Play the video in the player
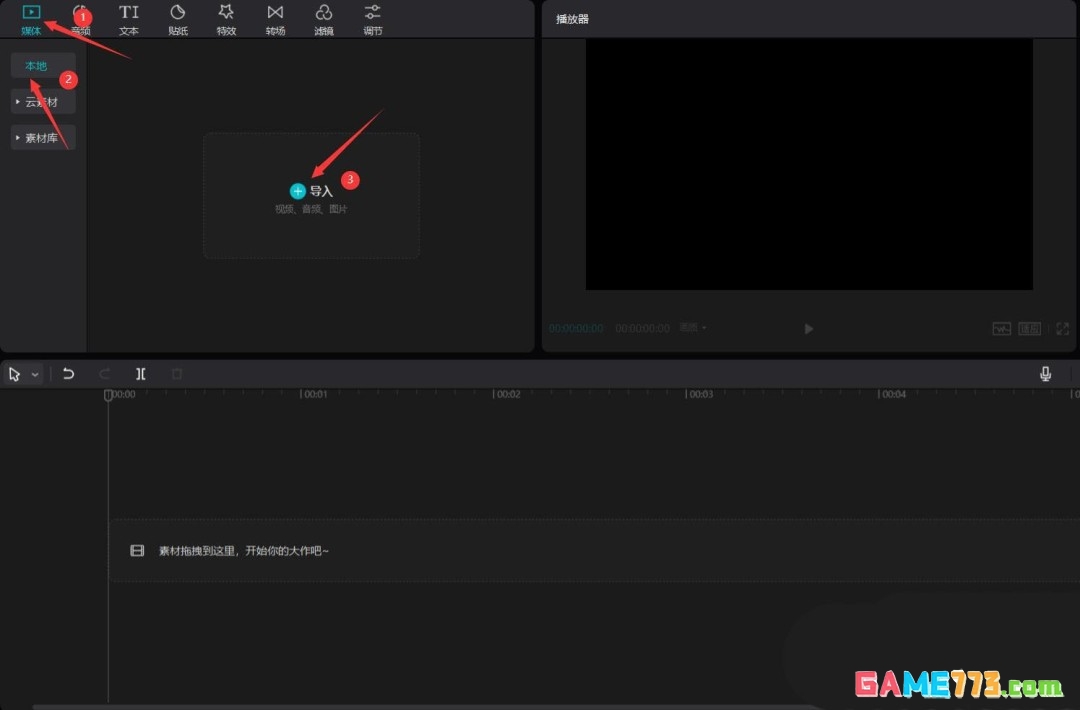1080x710 pixels. [809, 328]
